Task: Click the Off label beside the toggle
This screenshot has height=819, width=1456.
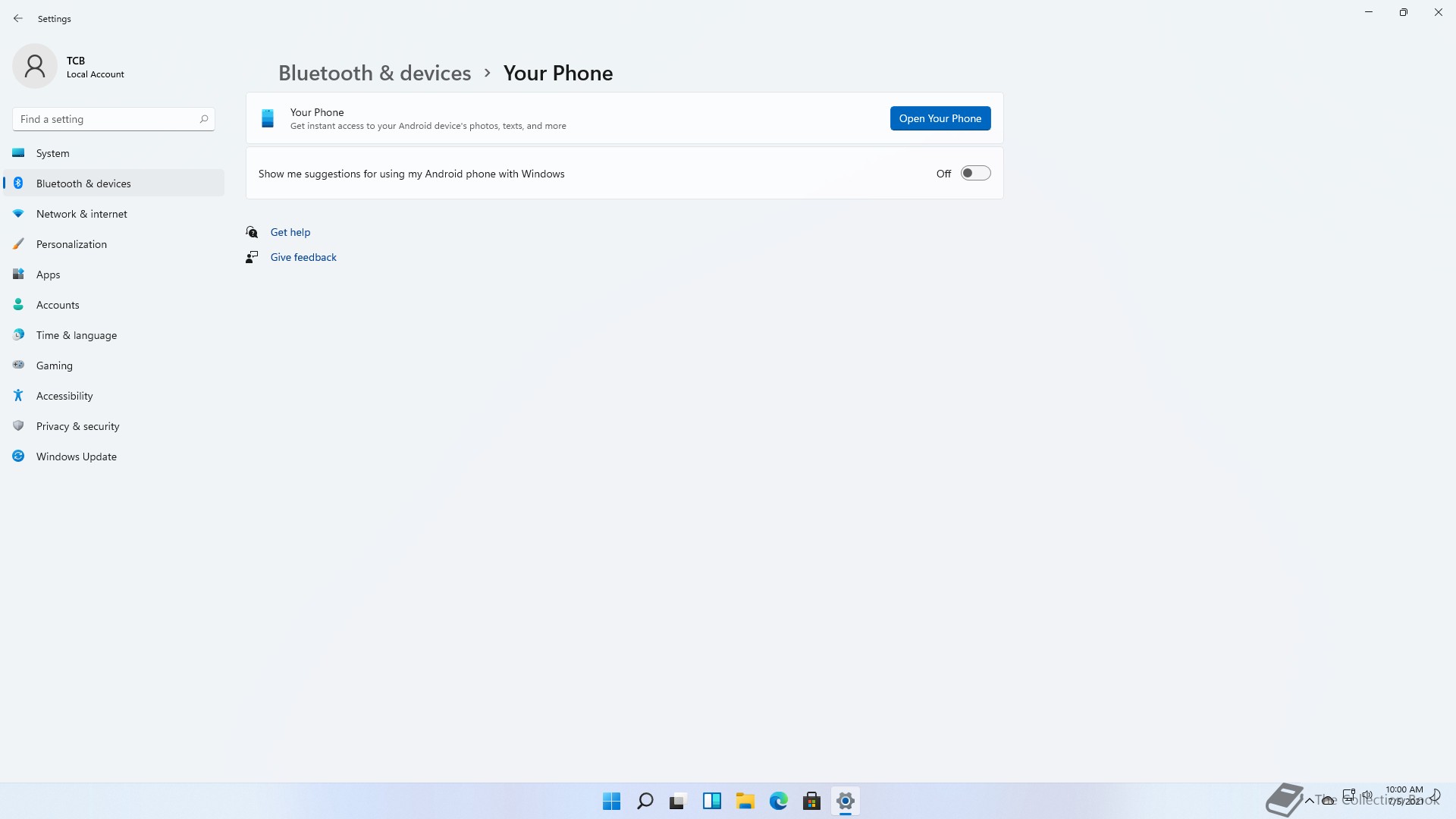Action: [x=943, y=174]
